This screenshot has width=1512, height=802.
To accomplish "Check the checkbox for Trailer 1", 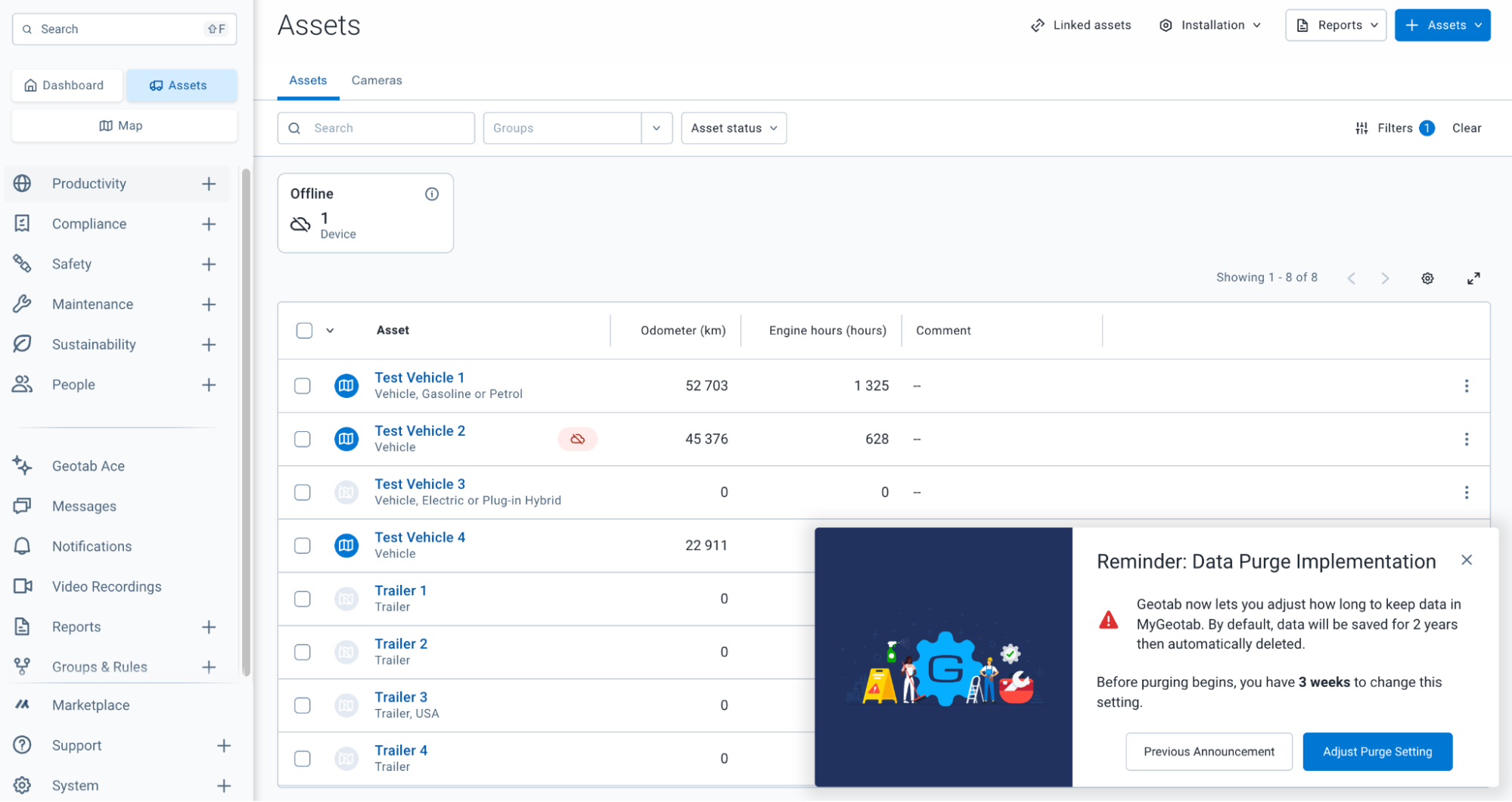I will pyautogui.click(x=303, y=598).
